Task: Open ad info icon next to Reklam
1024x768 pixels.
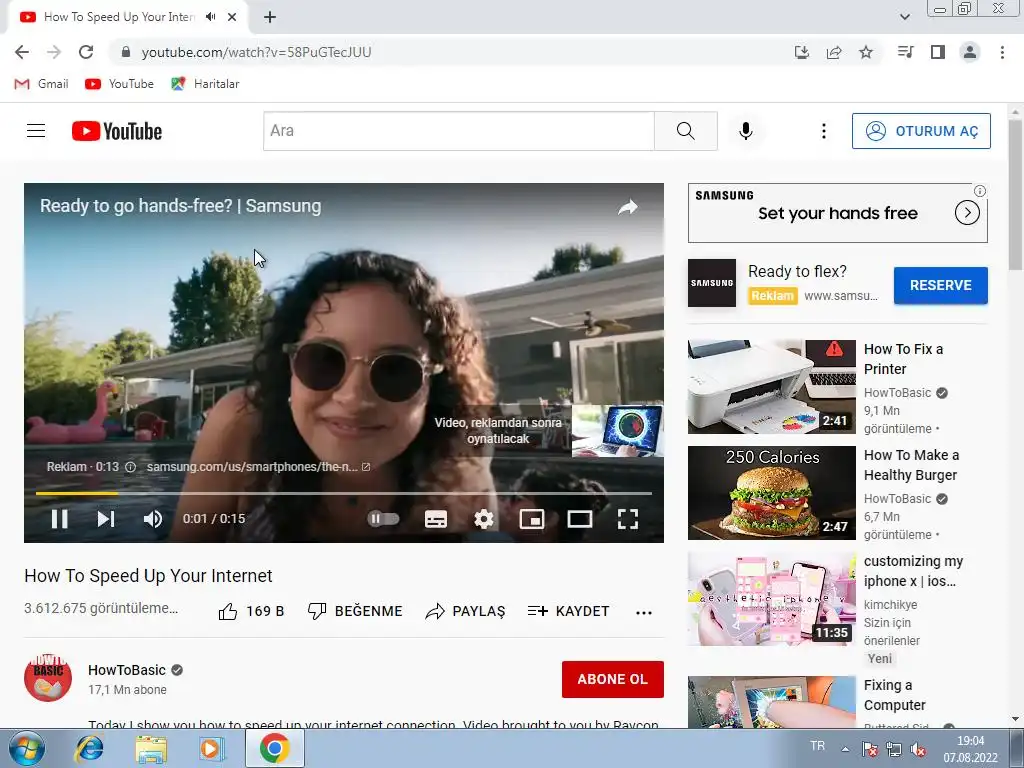Action: (x=130, y=467)
